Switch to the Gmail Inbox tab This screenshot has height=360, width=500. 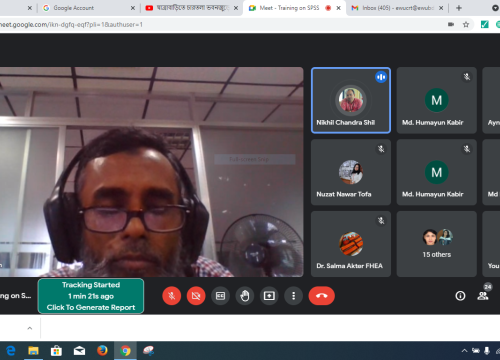pos(397,8)
